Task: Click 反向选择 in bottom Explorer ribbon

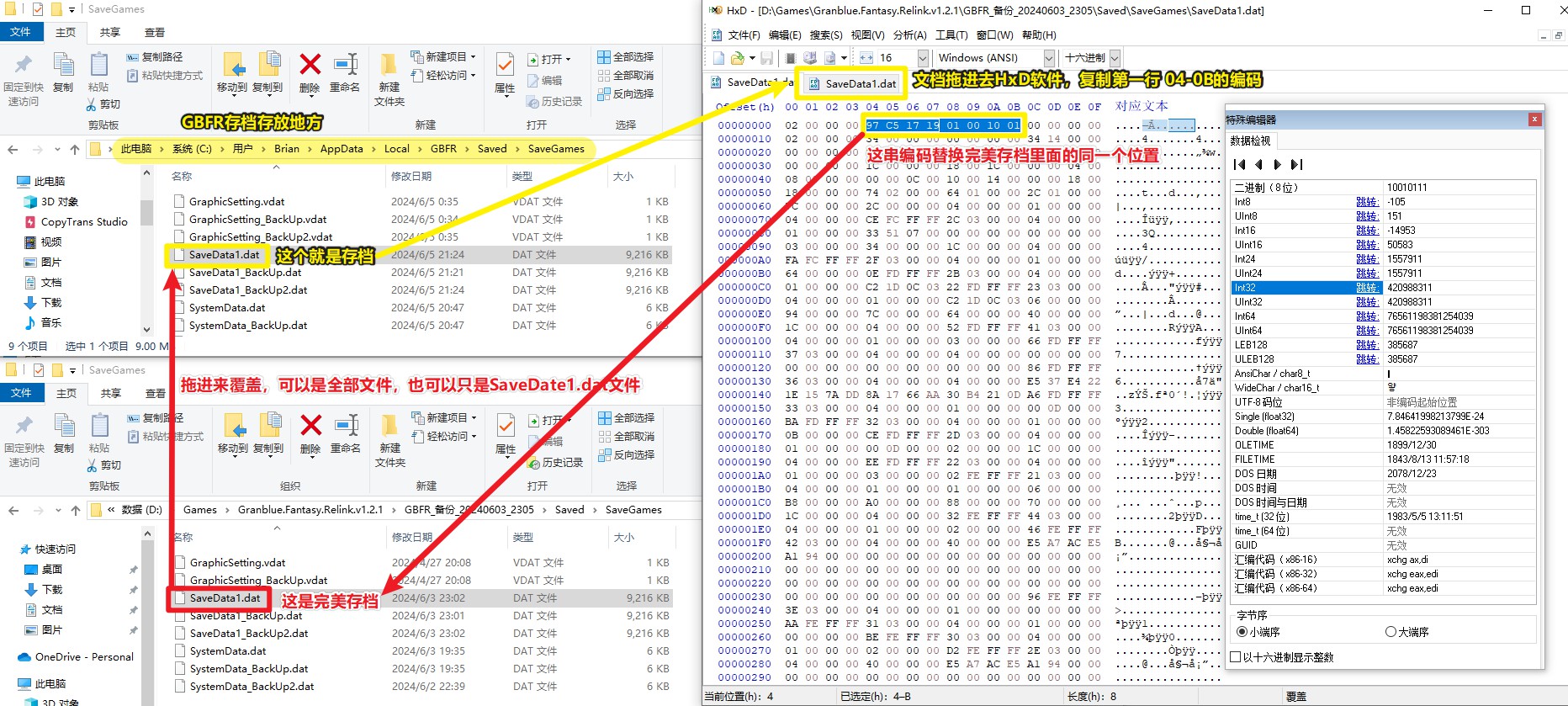Action: (x=627, y=454)
